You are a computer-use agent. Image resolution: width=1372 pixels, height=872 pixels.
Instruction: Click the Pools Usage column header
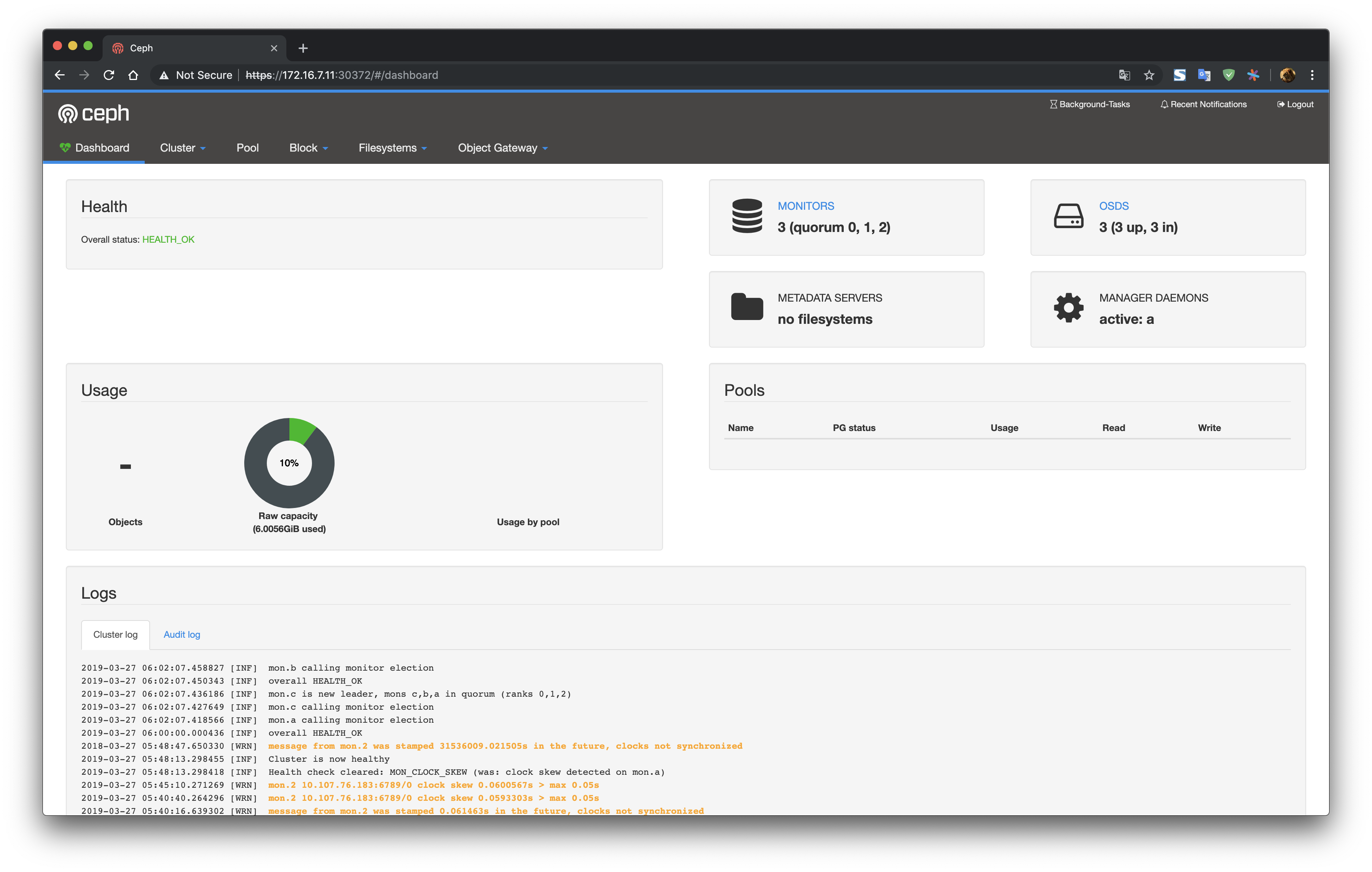[x=1004, y=428]
